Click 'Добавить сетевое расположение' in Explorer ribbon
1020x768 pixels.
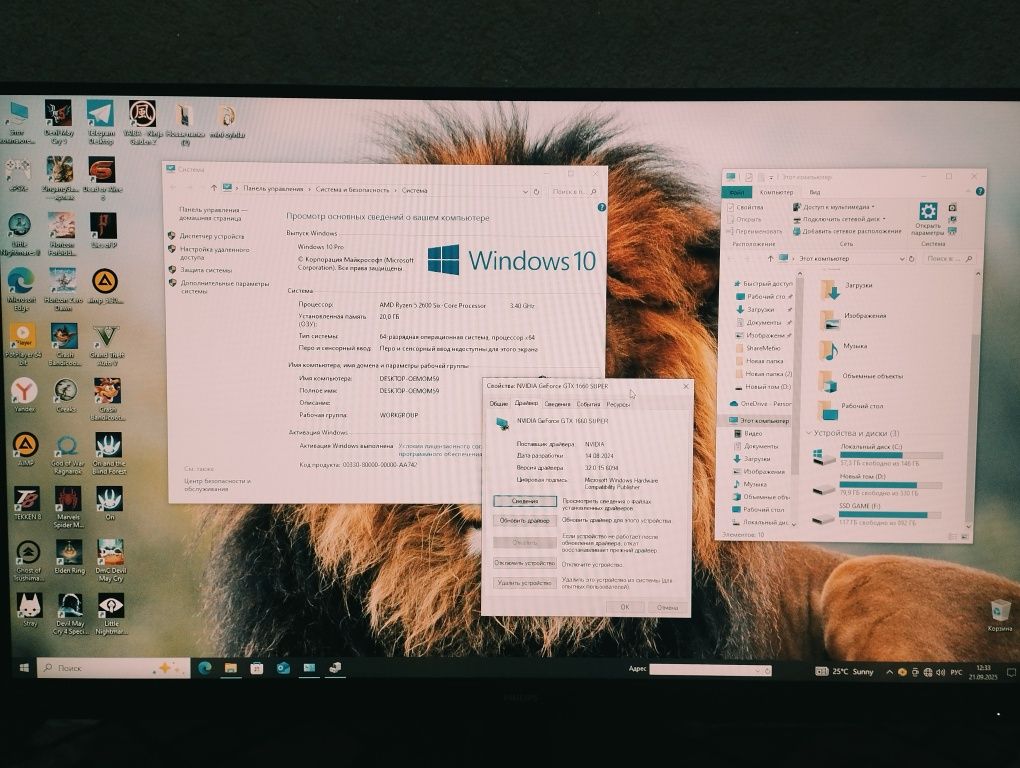(848, 231)
